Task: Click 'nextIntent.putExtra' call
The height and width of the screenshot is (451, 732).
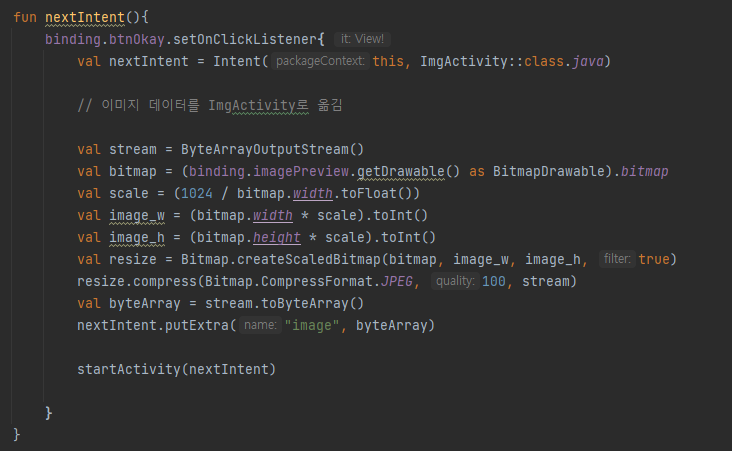Action: point(153,325)
